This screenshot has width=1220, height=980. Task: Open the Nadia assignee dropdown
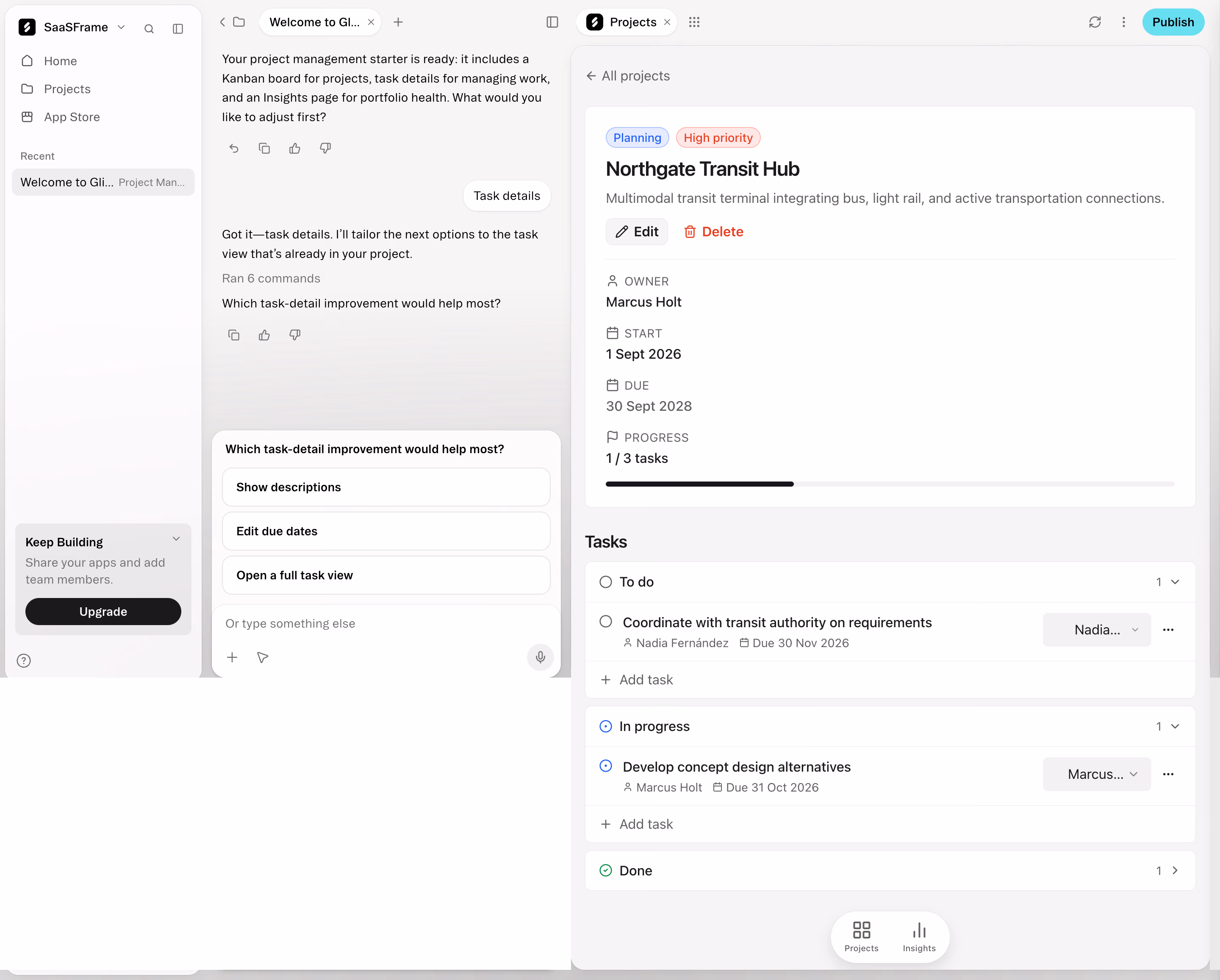pos(1097,630)
